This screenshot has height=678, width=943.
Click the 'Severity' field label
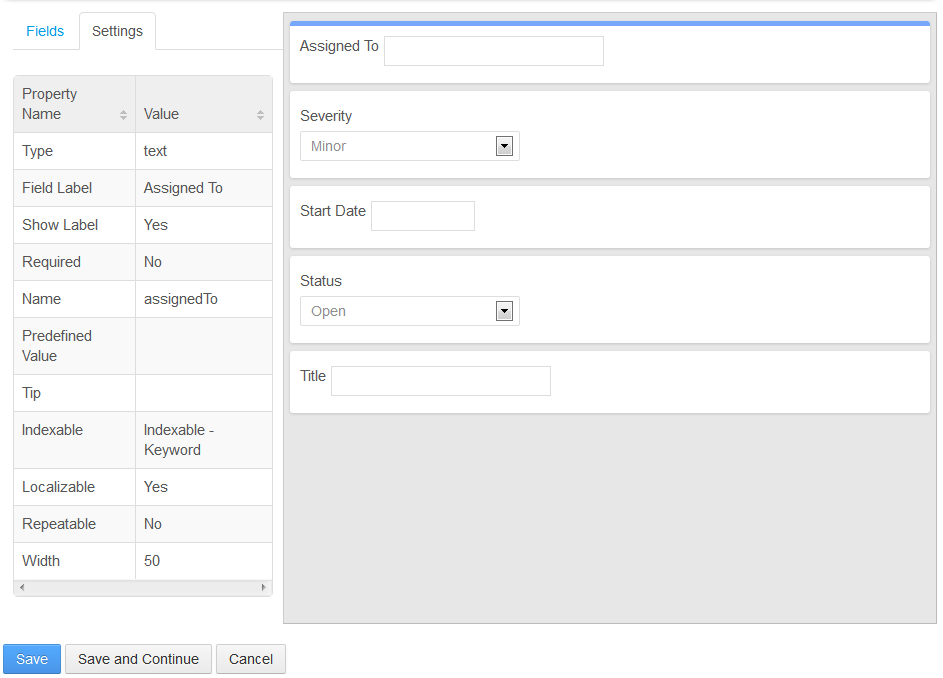tap(326, 116)
